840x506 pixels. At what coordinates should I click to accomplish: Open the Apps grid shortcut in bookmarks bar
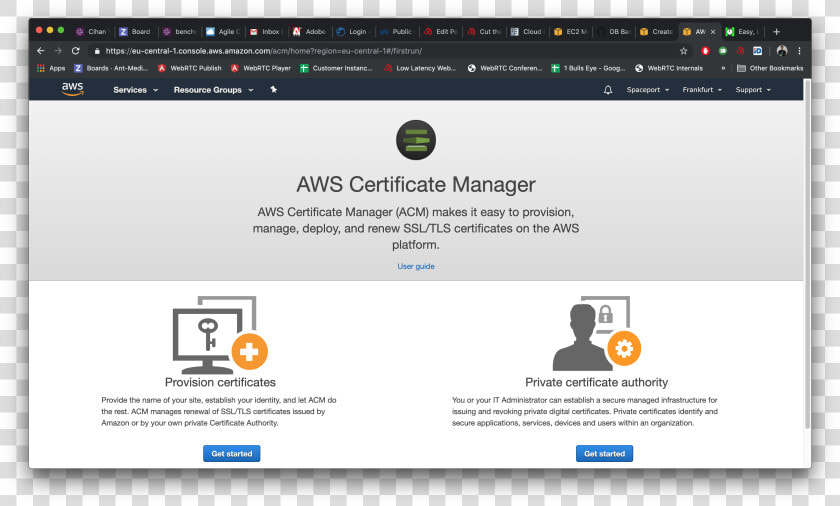51,68
